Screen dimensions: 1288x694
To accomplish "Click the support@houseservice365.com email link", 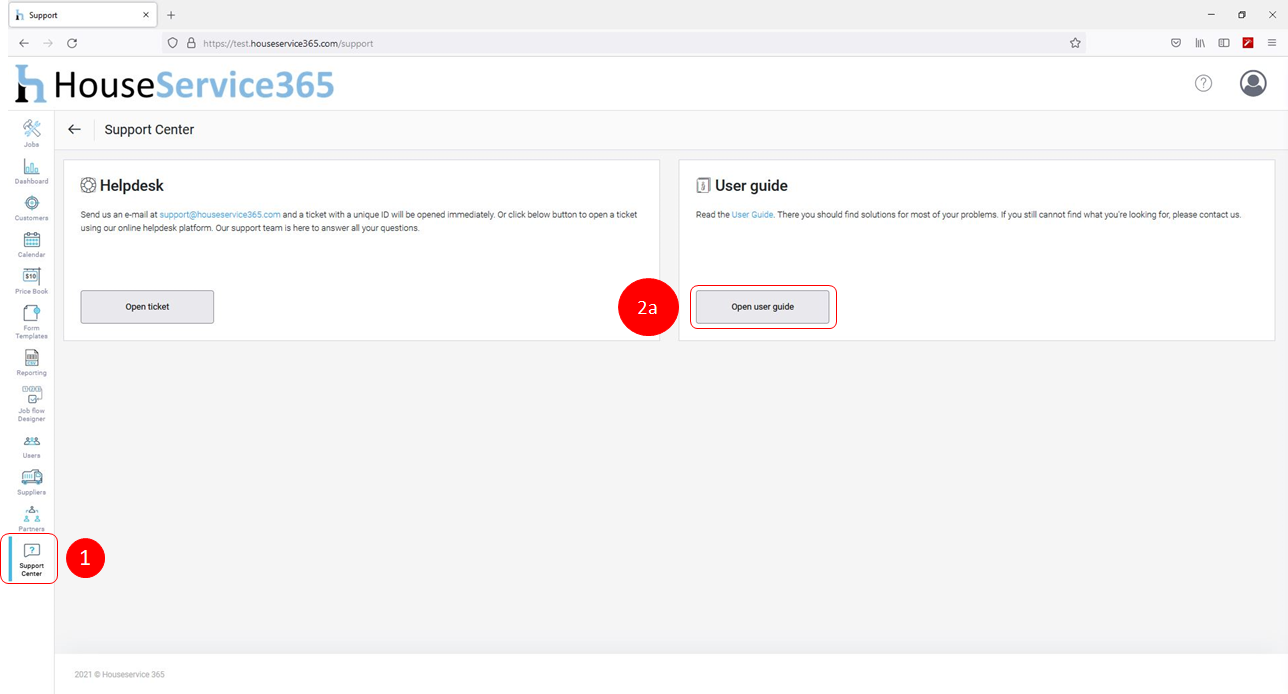I will (x=220, y=215).
